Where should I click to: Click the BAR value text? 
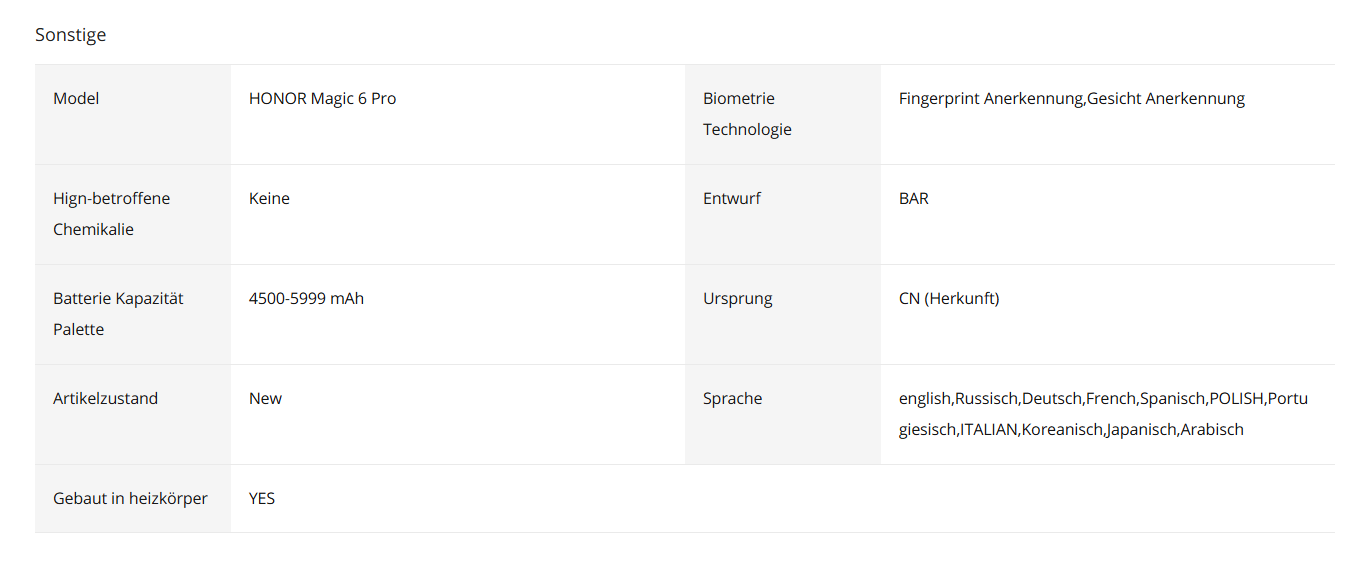(x=914, y=199)
